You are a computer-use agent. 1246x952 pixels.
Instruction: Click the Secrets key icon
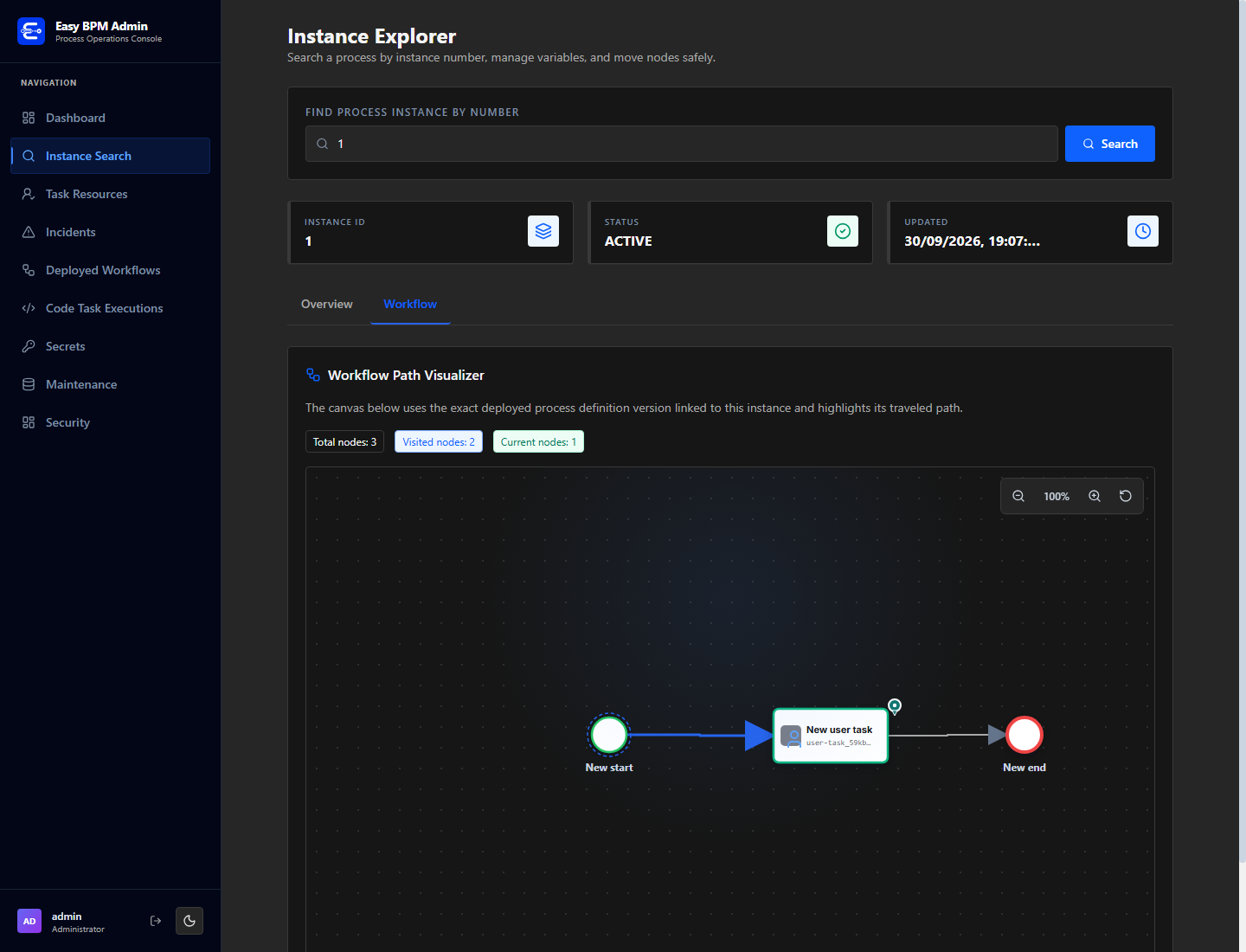point(29,346)
